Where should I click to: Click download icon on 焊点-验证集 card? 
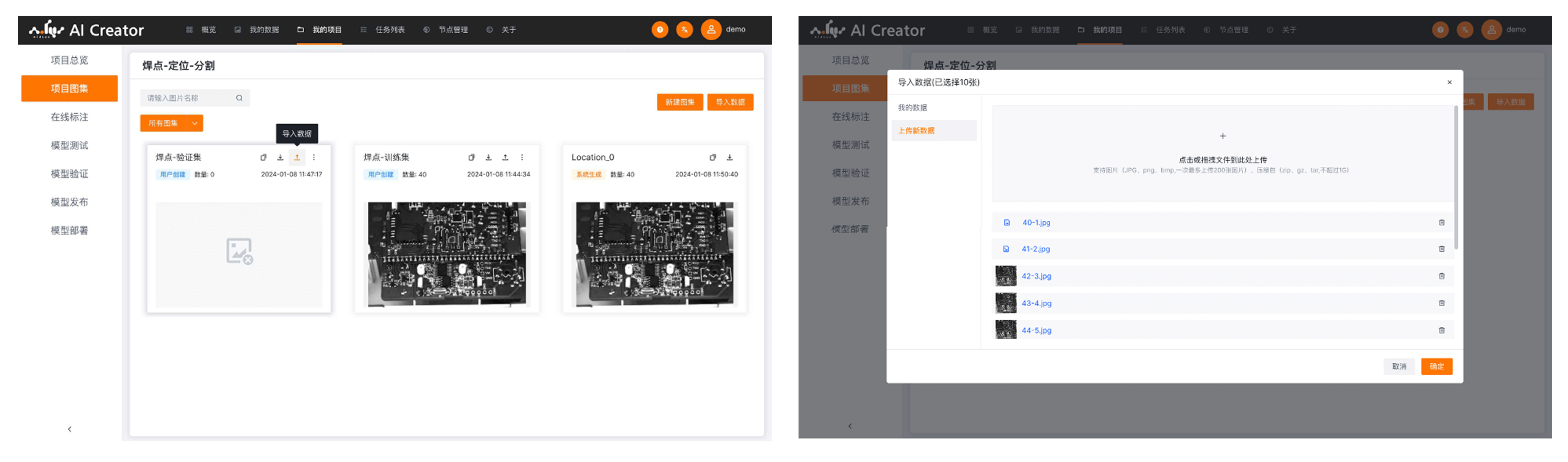(x=280, y=157)
